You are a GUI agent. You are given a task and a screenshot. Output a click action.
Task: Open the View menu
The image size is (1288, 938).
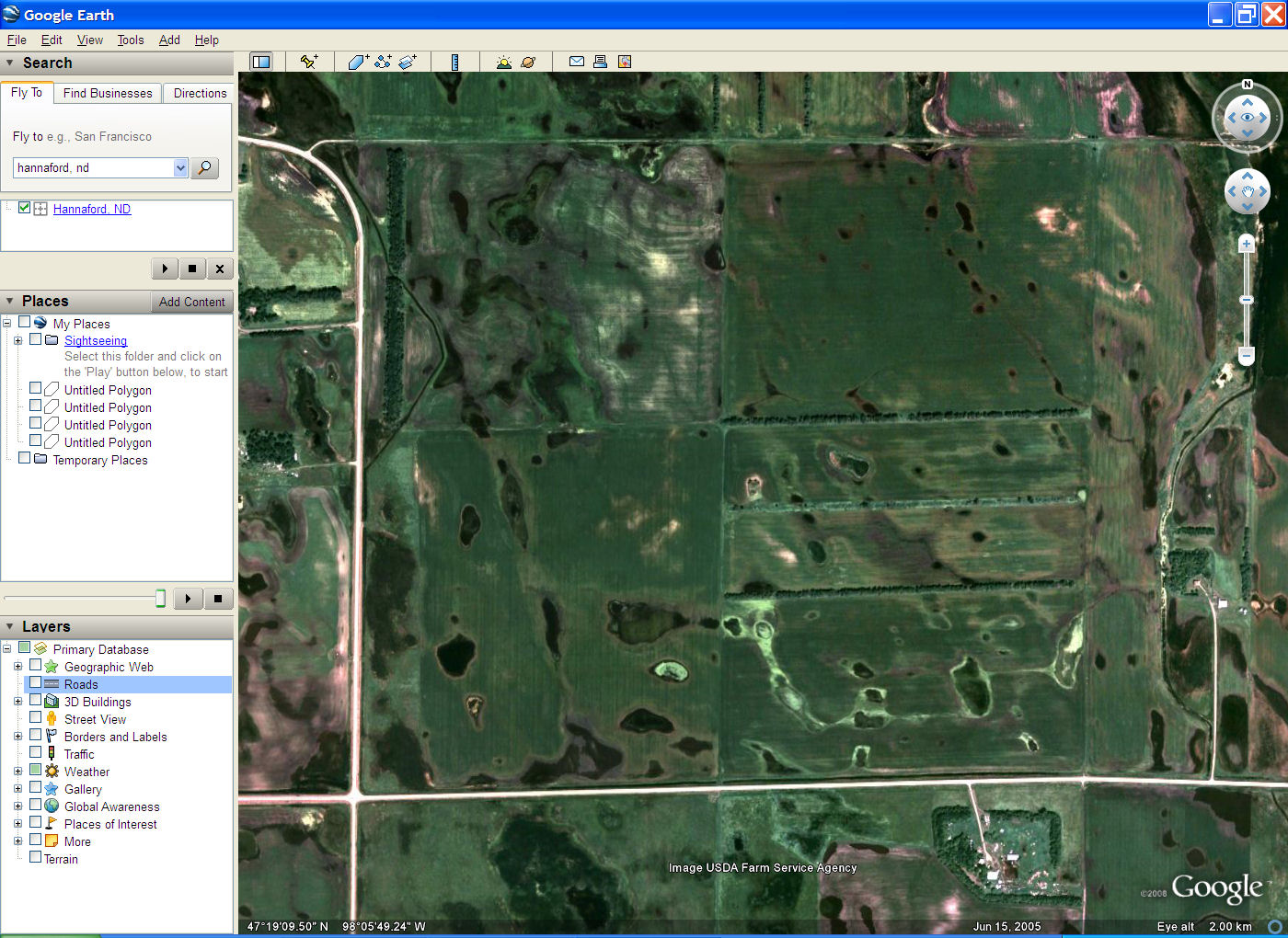[x=90, y=40]
